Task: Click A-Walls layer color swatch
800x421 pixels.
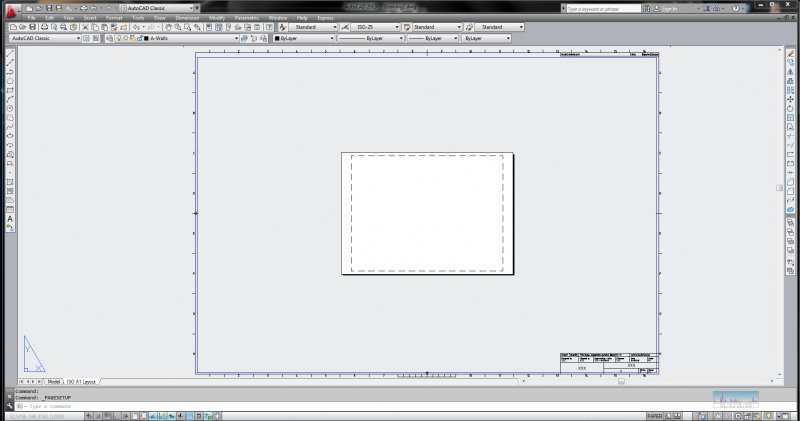Action: point(146,38)
